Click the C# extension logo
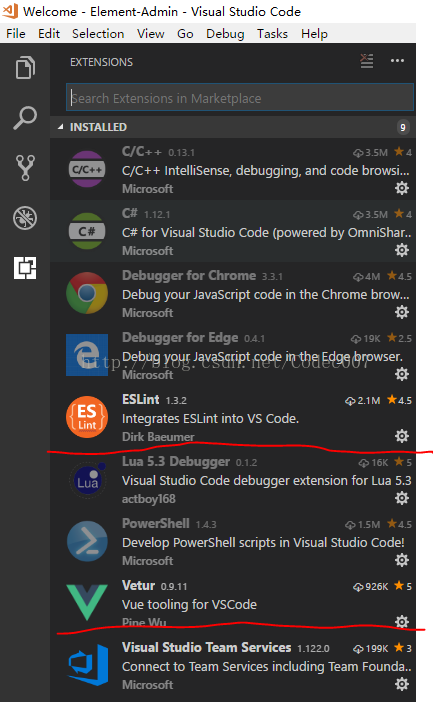 87,231
